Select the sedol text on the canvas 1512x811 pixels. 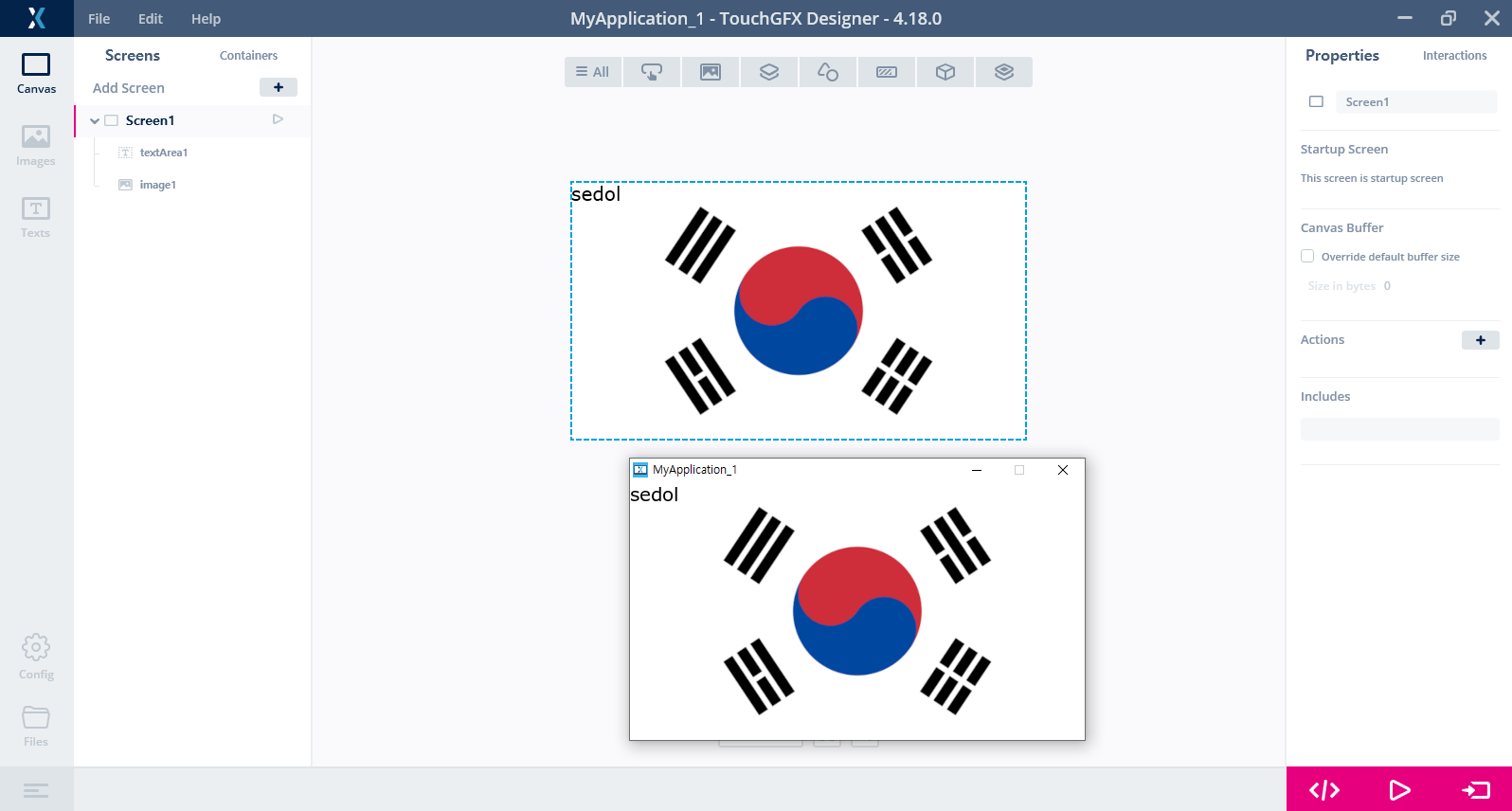coord(596,194)
